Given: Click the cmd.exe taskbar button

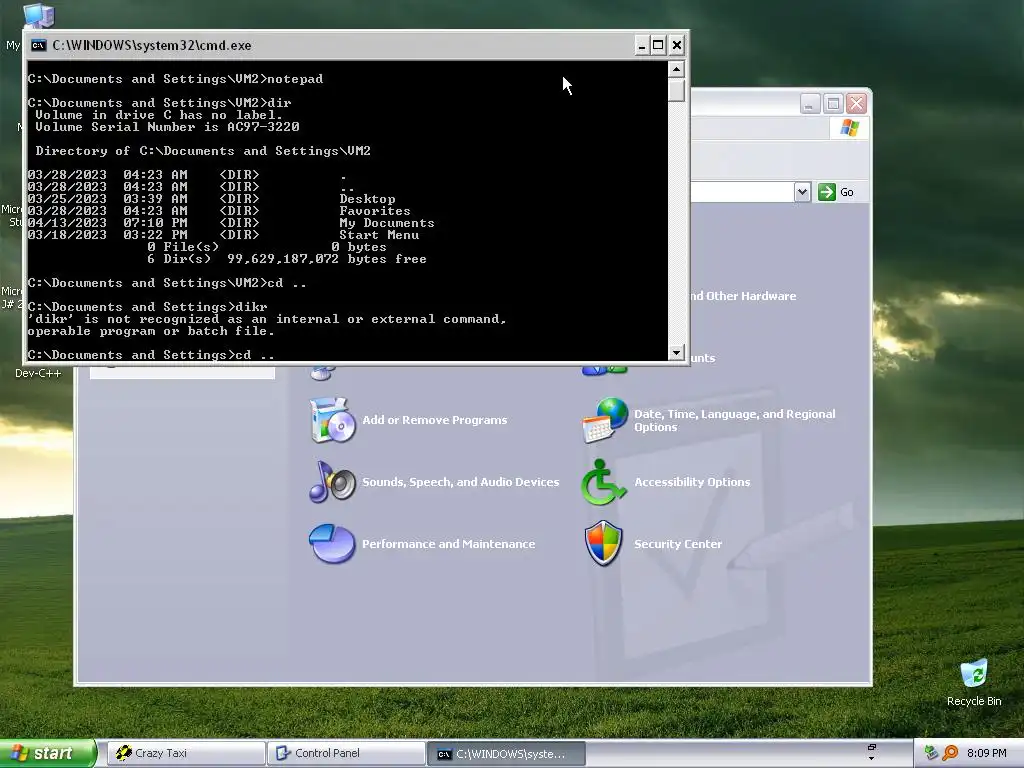Looking at the screenshot, I should (x=506, y=753).
